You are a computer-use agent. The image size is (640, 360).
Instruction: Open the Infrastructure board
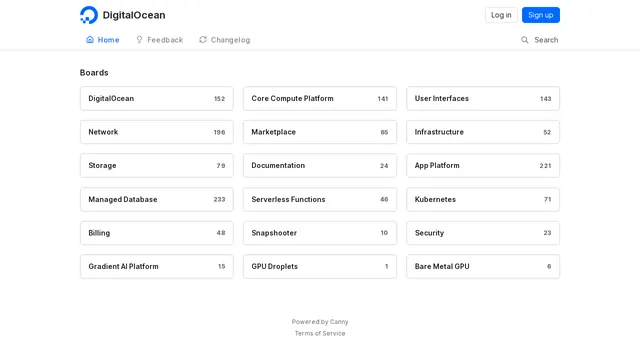point(483,132)
